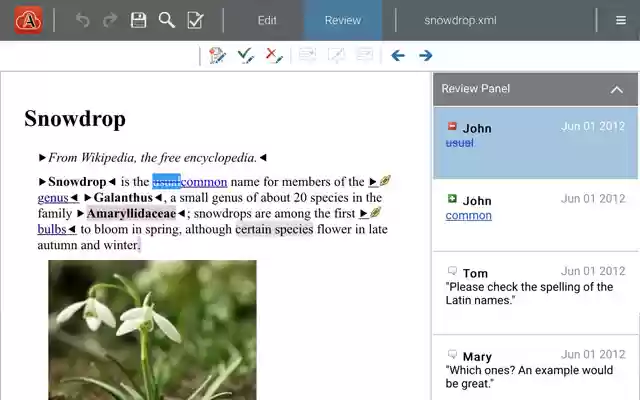The image size is (640, 400).
Task: Click the disabled add comment icon
Action: pyautogui.click(x=307, y=55)
